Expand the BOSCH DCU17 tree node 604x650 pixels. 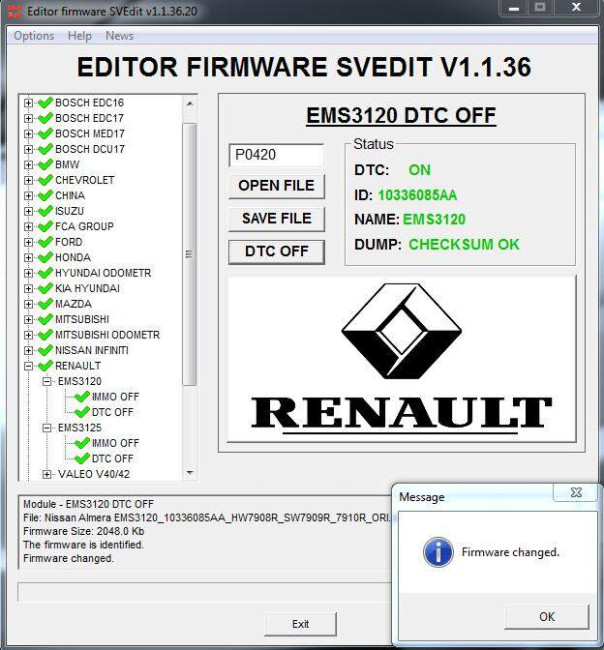(28, 149)
